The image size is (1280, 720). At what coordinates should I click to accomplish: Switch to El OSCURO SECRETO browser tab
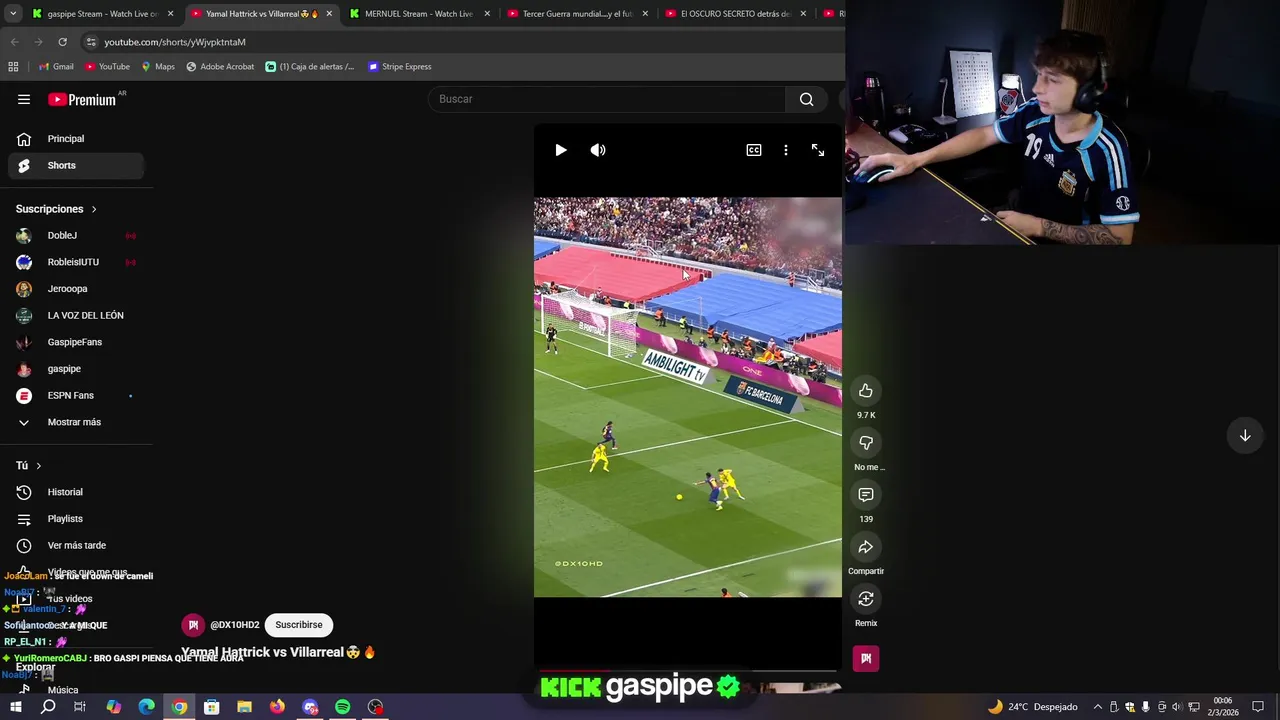(735, 14)
